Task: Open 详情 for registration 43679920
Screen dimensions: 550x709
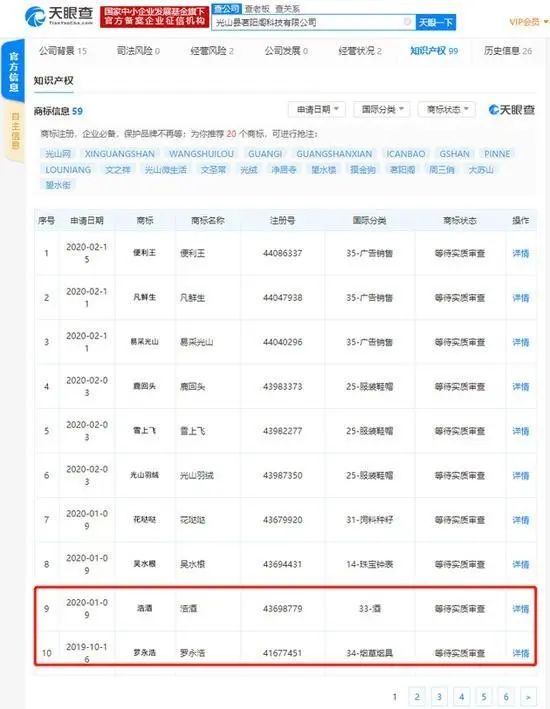Action: [521, 520]
